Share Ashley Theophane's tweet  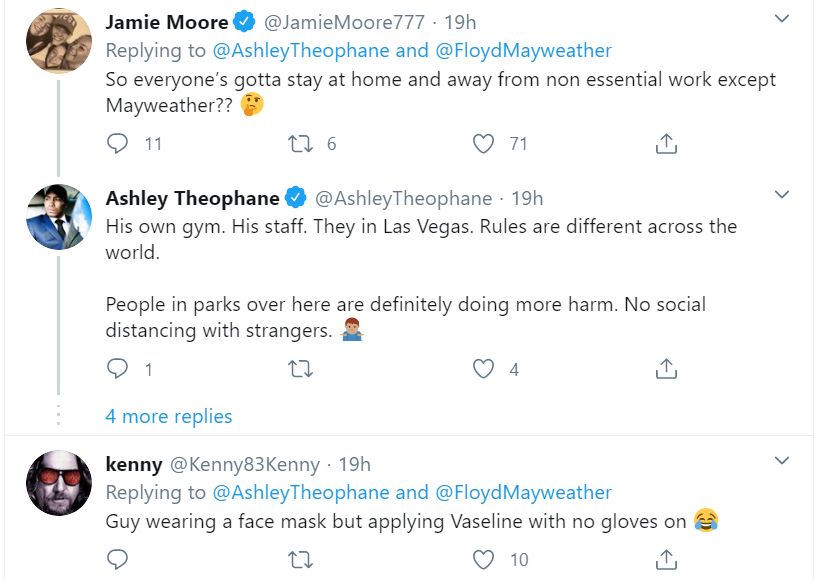click(666, 370)
